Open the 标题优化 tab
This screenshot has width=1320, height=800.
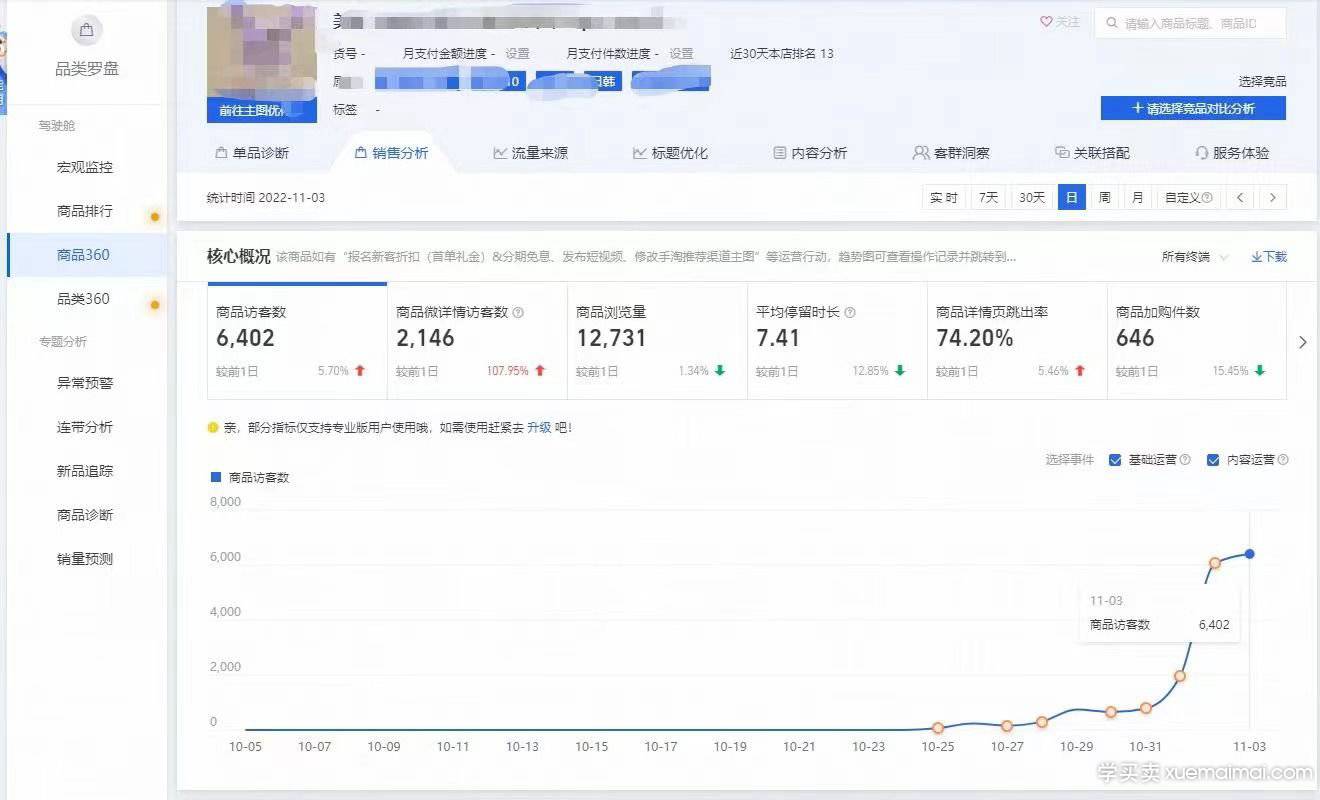pyautogui.click(x=670, y=153)
